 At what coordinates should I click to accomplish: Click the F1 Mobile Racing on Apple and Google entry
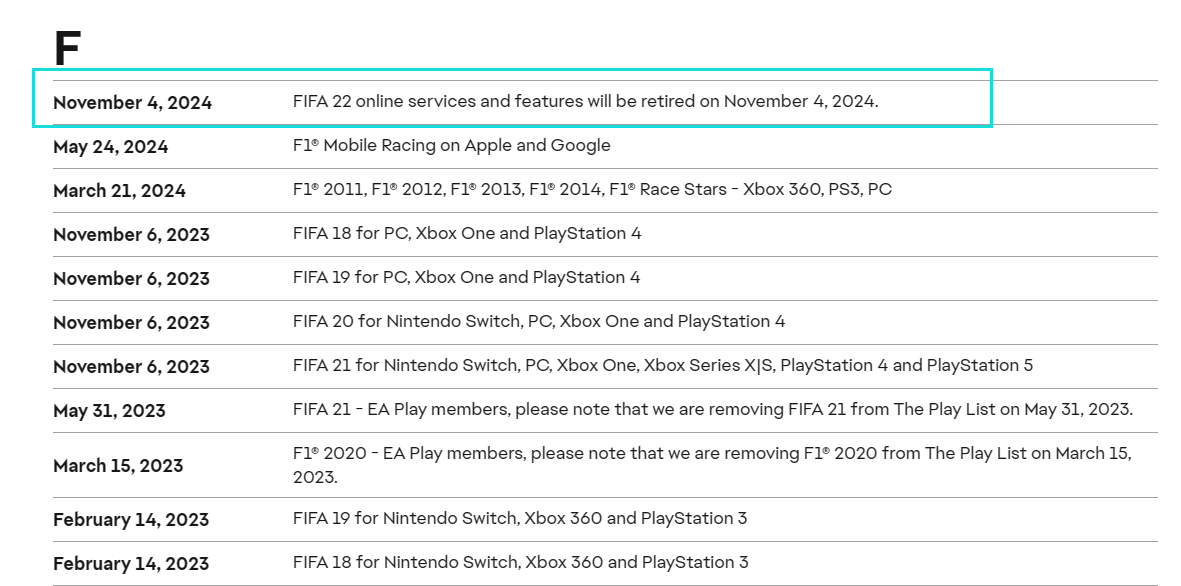(451, 145)
